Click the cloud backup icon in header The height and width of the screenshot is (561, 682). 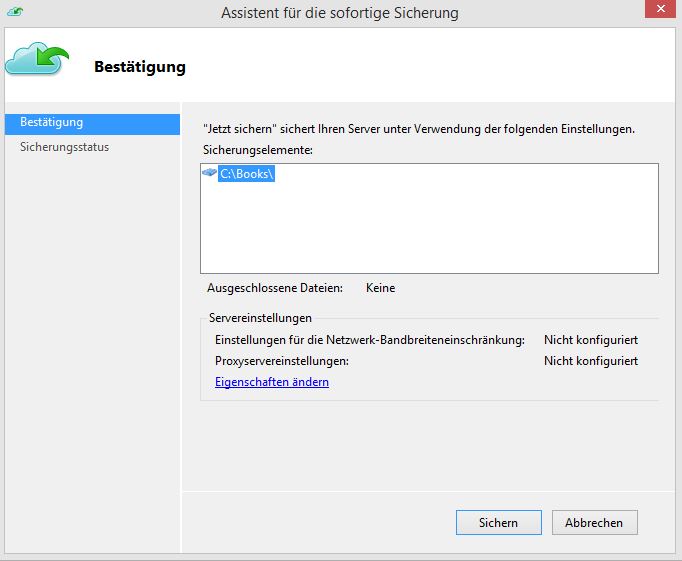37,59
